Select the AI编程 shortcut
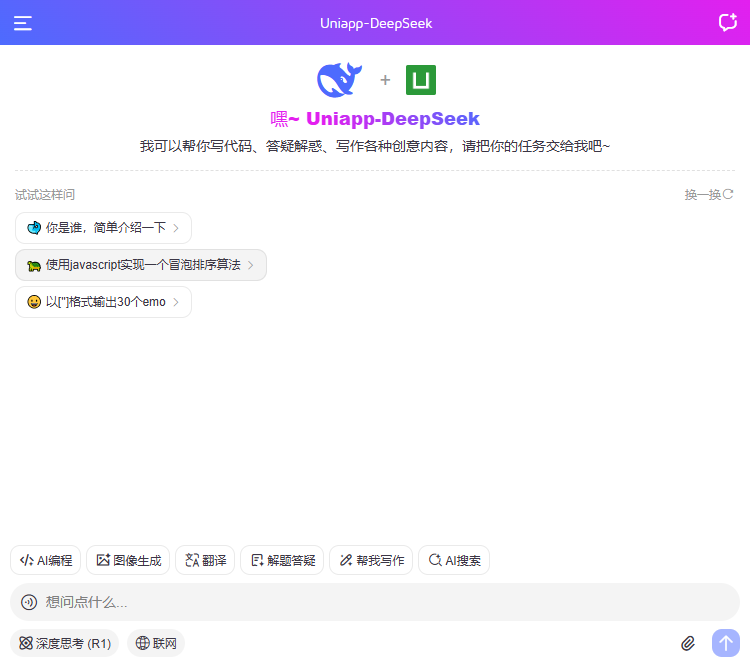This screenshot has width=750, height=667. tap(46, 560)
